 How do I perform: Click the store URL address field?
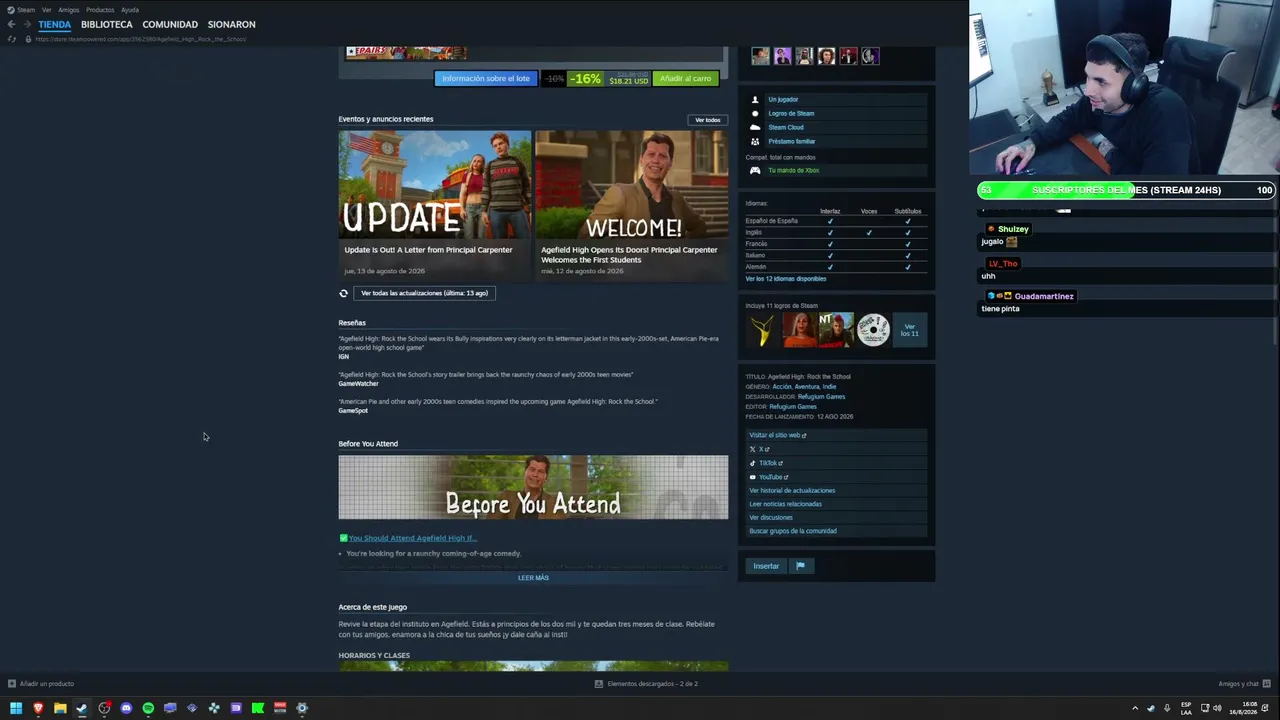click(x=140, y=39)
